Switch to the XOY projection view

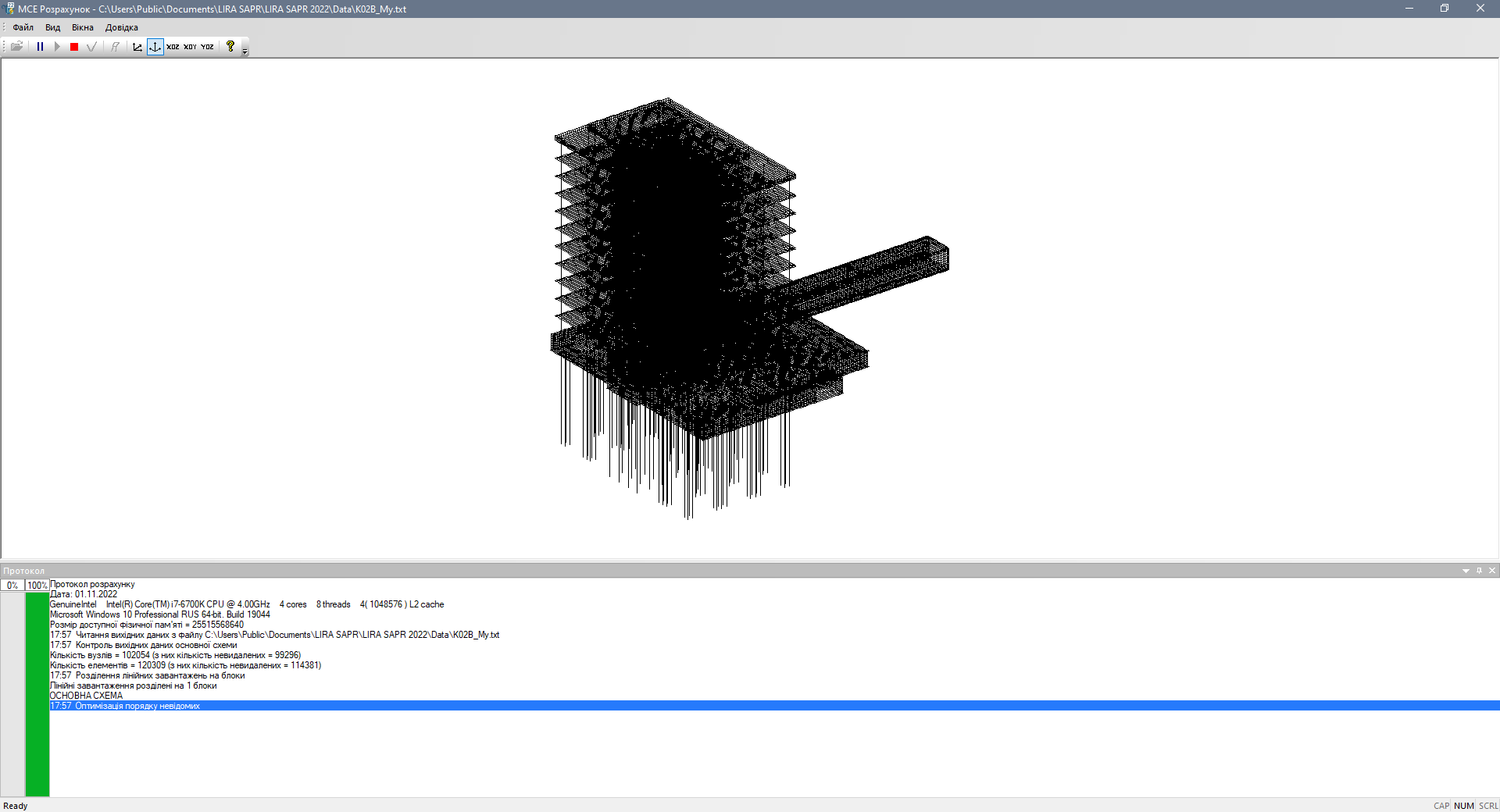(190, 47)
